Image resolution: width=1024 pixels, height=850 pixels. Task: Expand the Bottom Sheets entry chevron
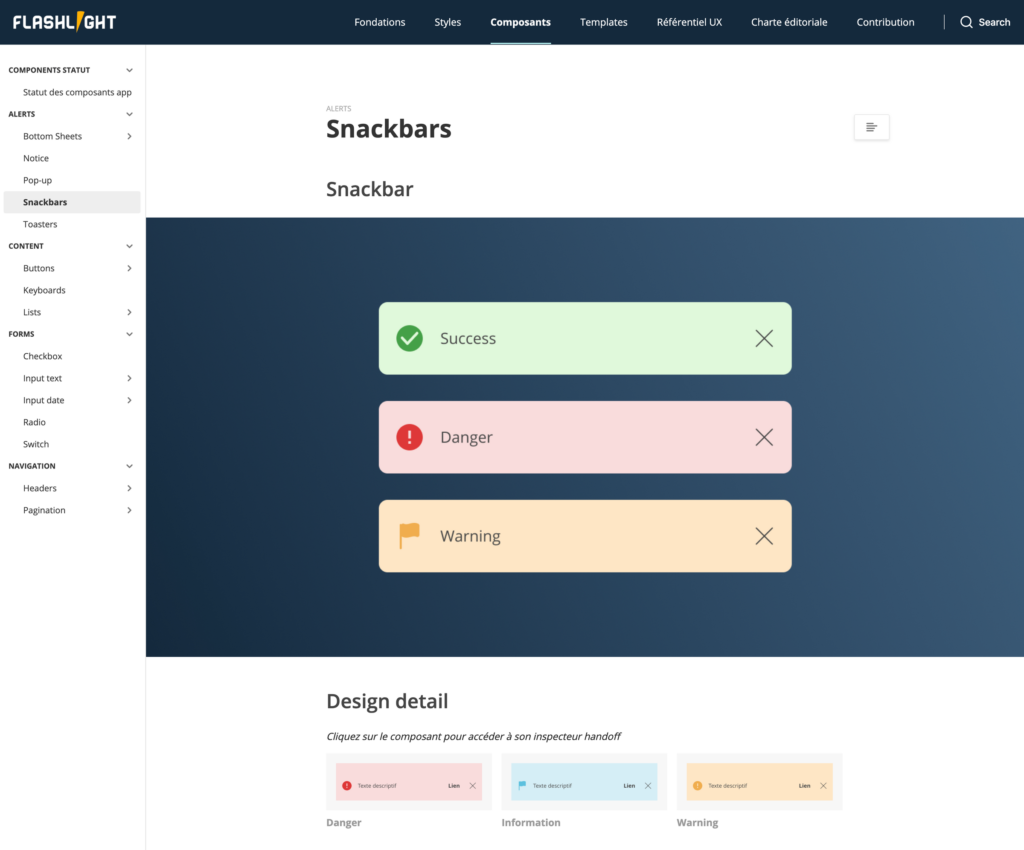pyautogui.click(x=128, y=136)
